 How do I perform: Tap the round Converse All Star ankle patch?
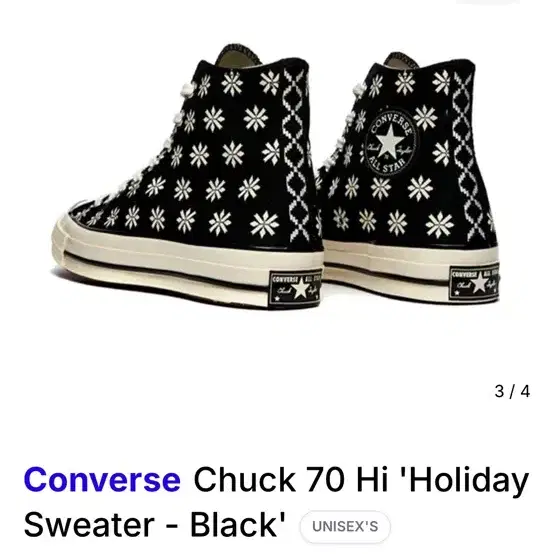coord(390,142)
